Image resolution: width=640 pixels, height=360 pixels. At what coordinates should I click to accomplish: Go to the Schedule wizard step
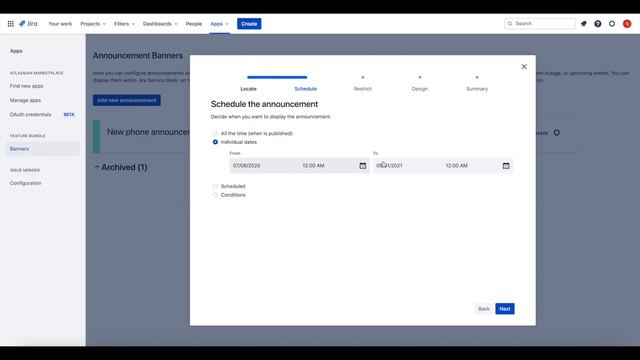tap(305, 89)
